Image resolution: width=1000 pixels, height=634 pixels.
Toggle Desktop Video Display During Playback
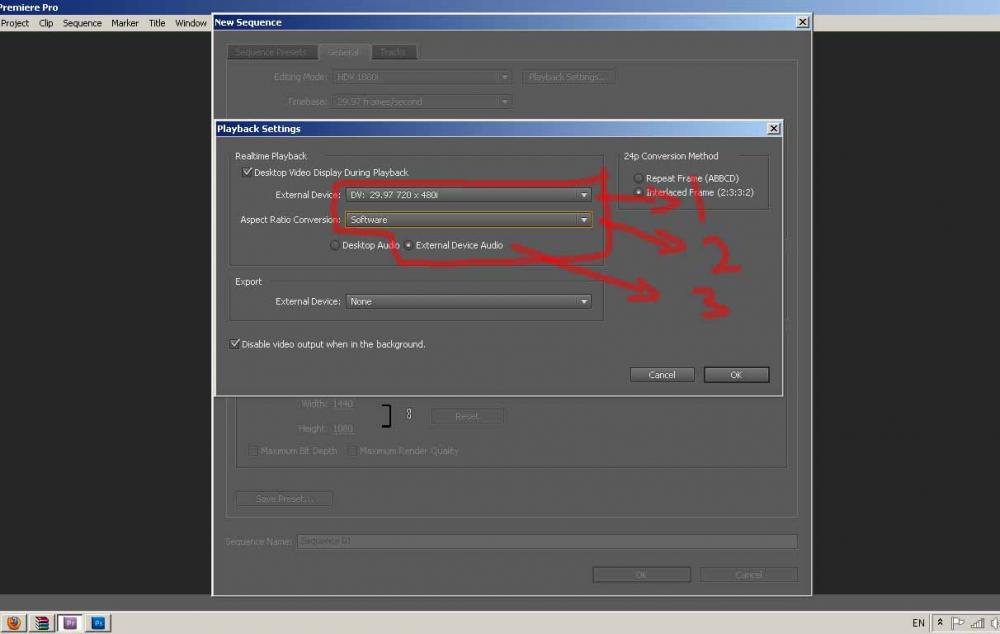click(x=247, y=172)
